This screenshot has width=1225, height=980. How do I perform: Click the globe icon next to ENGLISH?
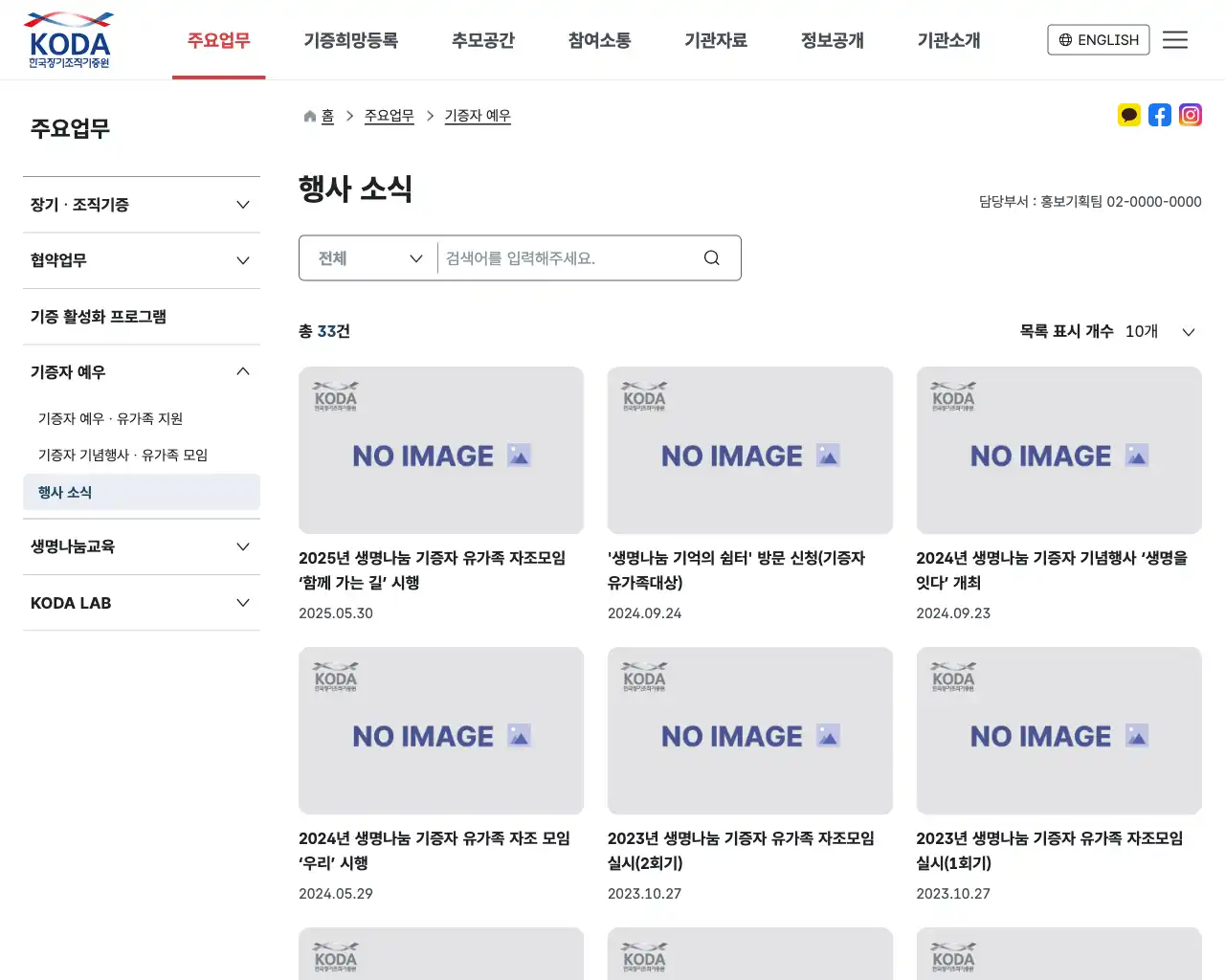tap(1066, 40)
